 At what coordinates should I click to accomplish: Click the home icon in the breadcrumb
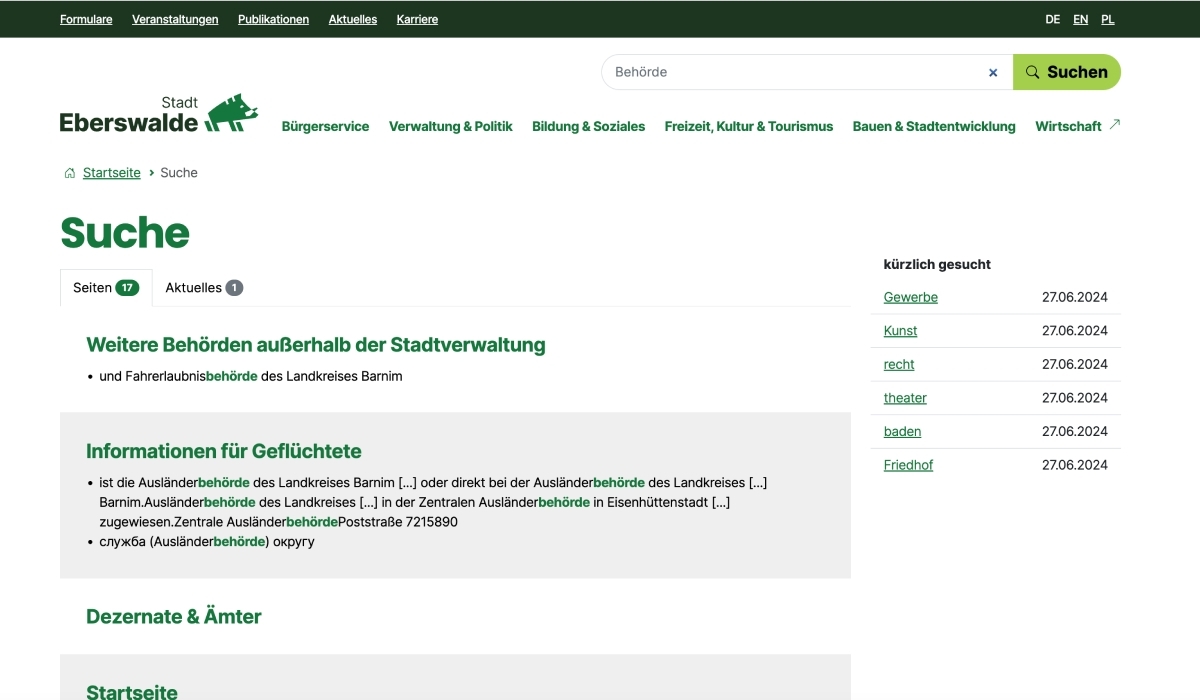click(x=69, y=173)
